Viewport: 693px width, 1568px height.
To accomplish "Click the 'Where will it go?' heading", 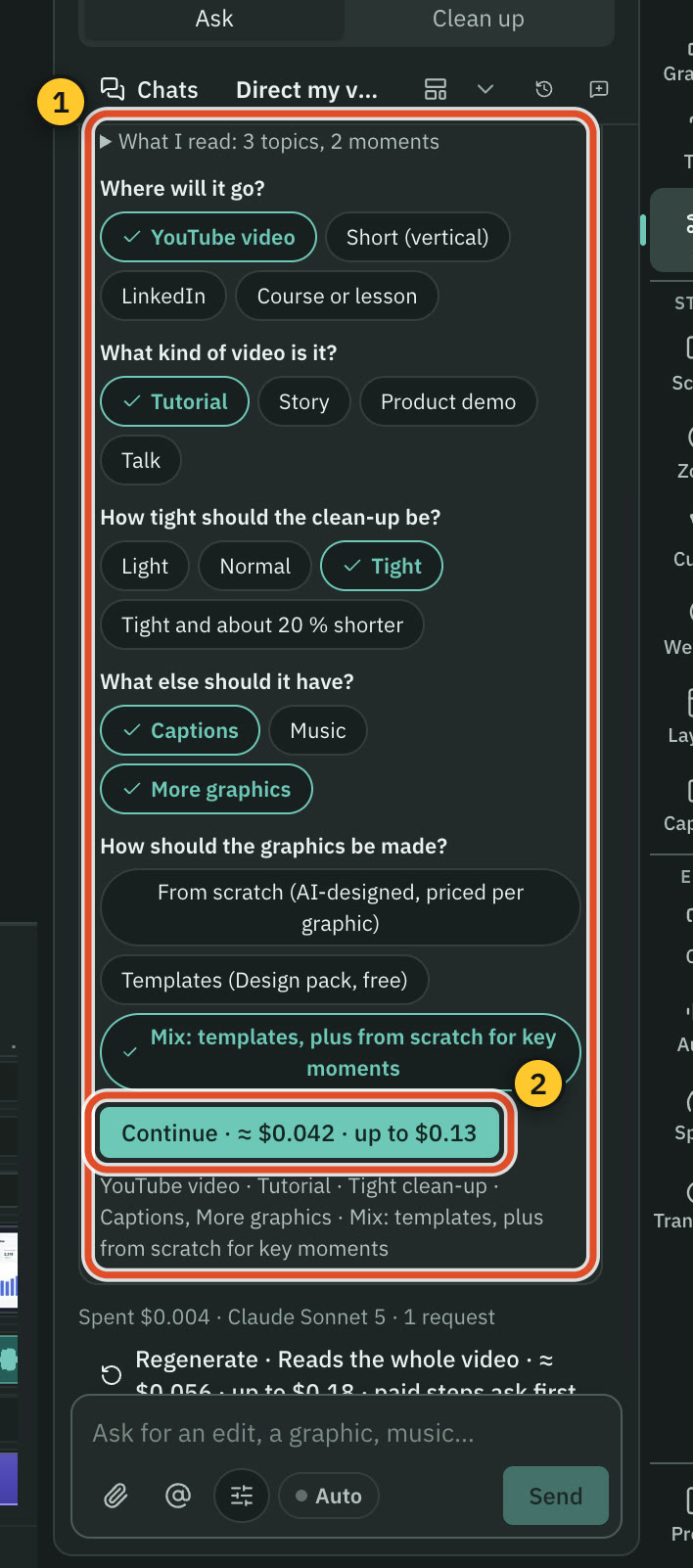I will [183, 189].
